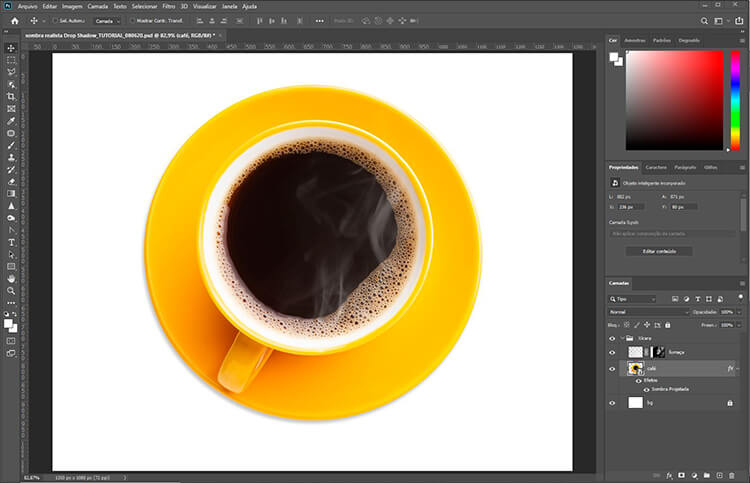Create a new adjustment layer icon
Screen dimensions: 750x483
click(x=694, y=476)
